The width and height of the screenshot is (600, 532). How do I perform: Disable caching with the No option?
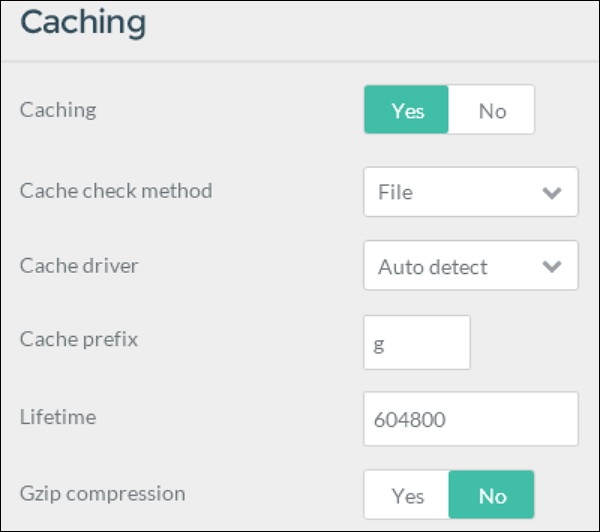click(x=492, y=110)
